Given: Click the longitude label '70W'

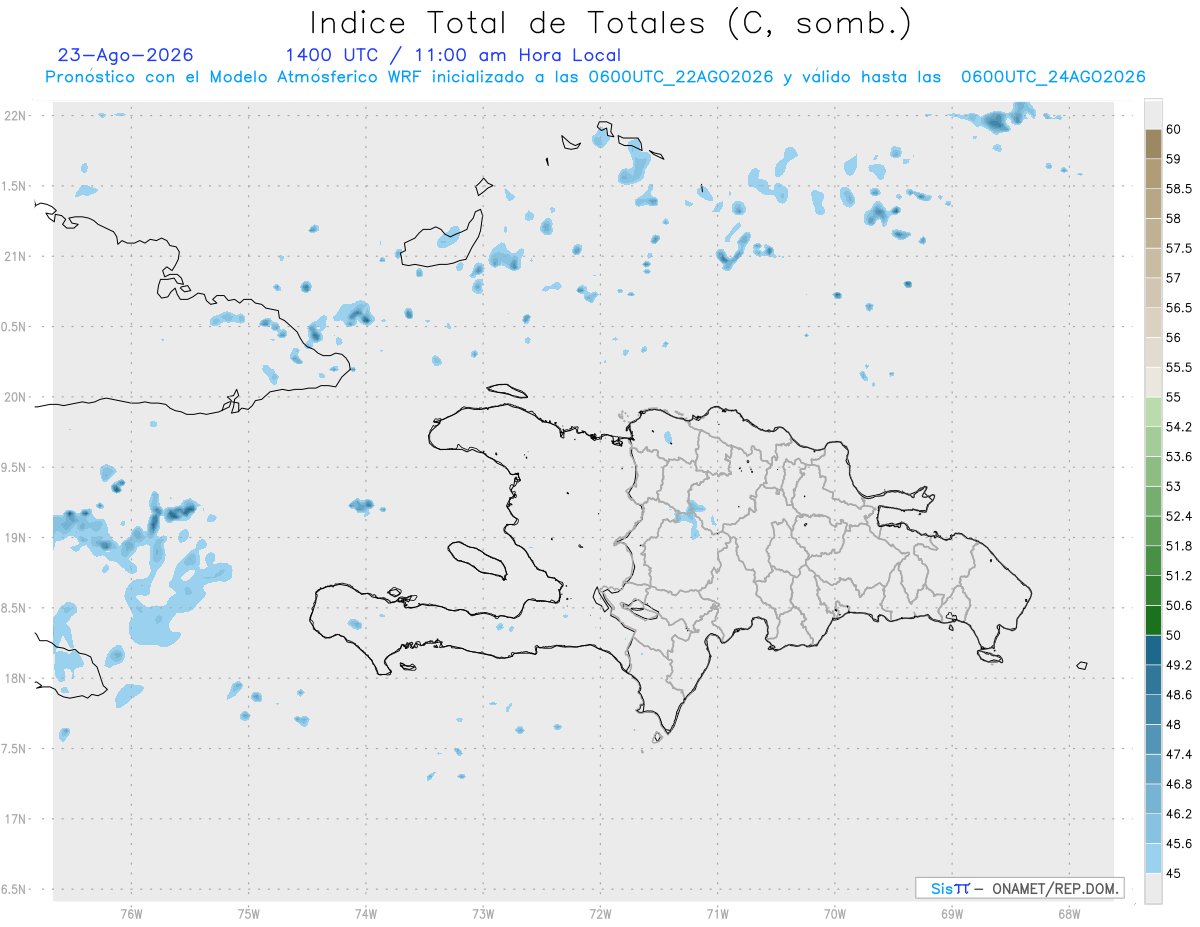Looking at the screenshot, I should tap(834, 913).
